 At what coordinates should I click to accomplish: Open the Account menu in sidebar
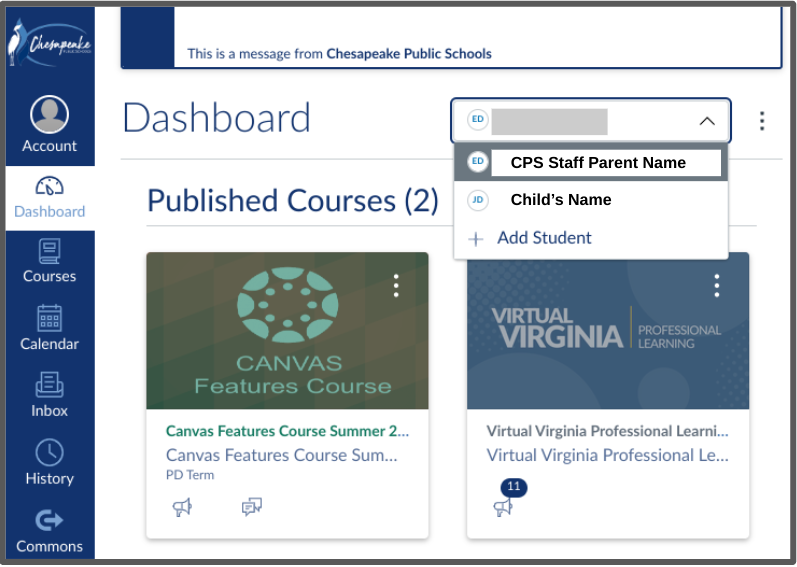[x=49, y=125]
